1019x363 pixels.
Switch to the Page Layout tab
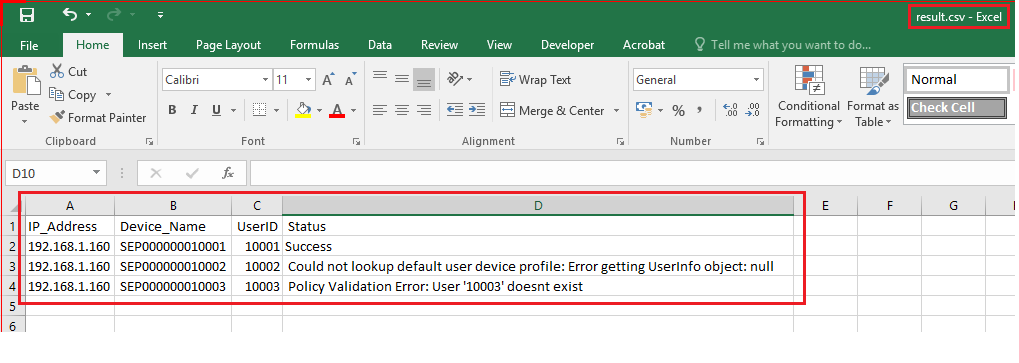pos(228,45)
